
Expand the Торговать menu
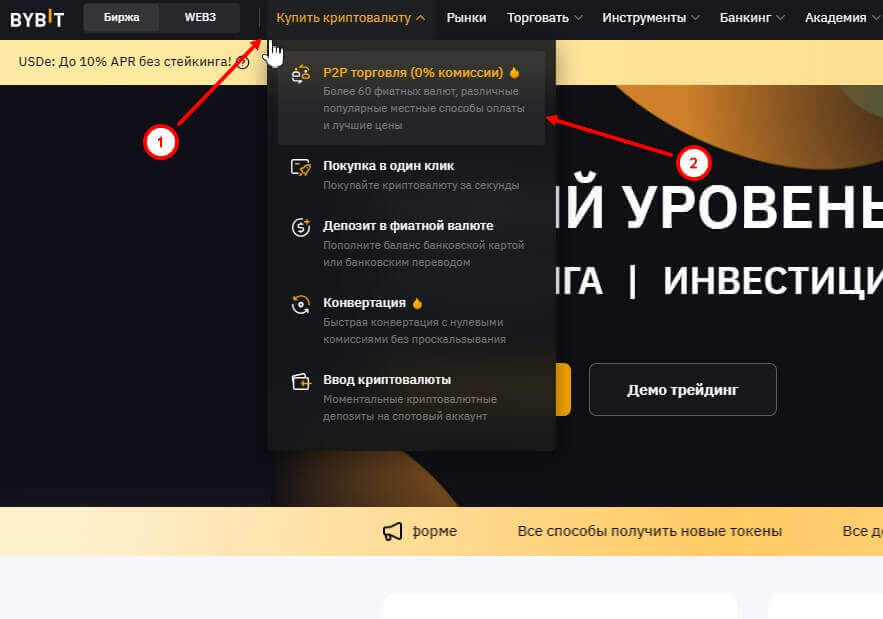tap(545, 18)
